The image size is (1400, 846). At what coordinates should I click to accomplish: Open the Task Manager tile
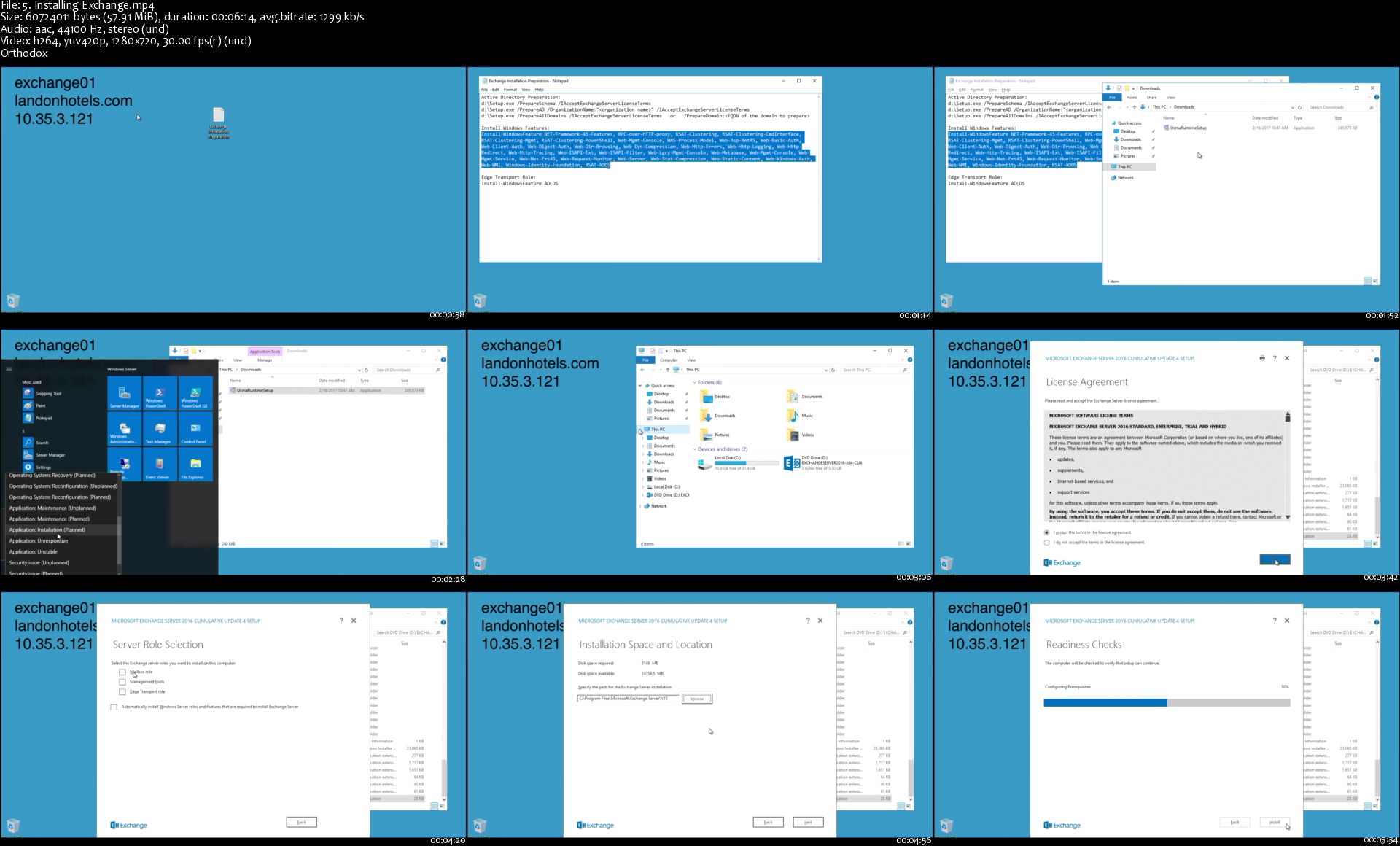pos(160,429)
